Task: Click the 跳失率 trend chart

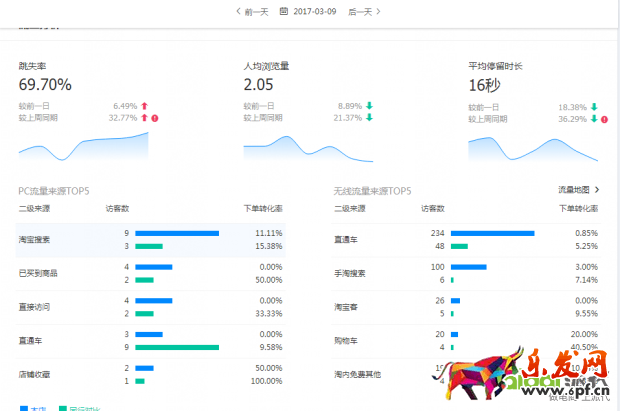Action: [83, 147]
